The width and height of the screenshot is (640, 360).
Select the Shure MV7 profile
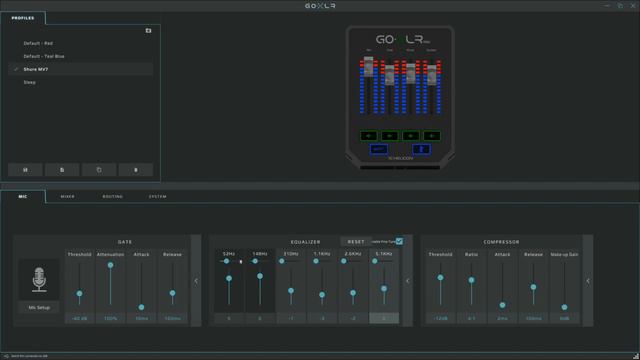click(81, 69)
